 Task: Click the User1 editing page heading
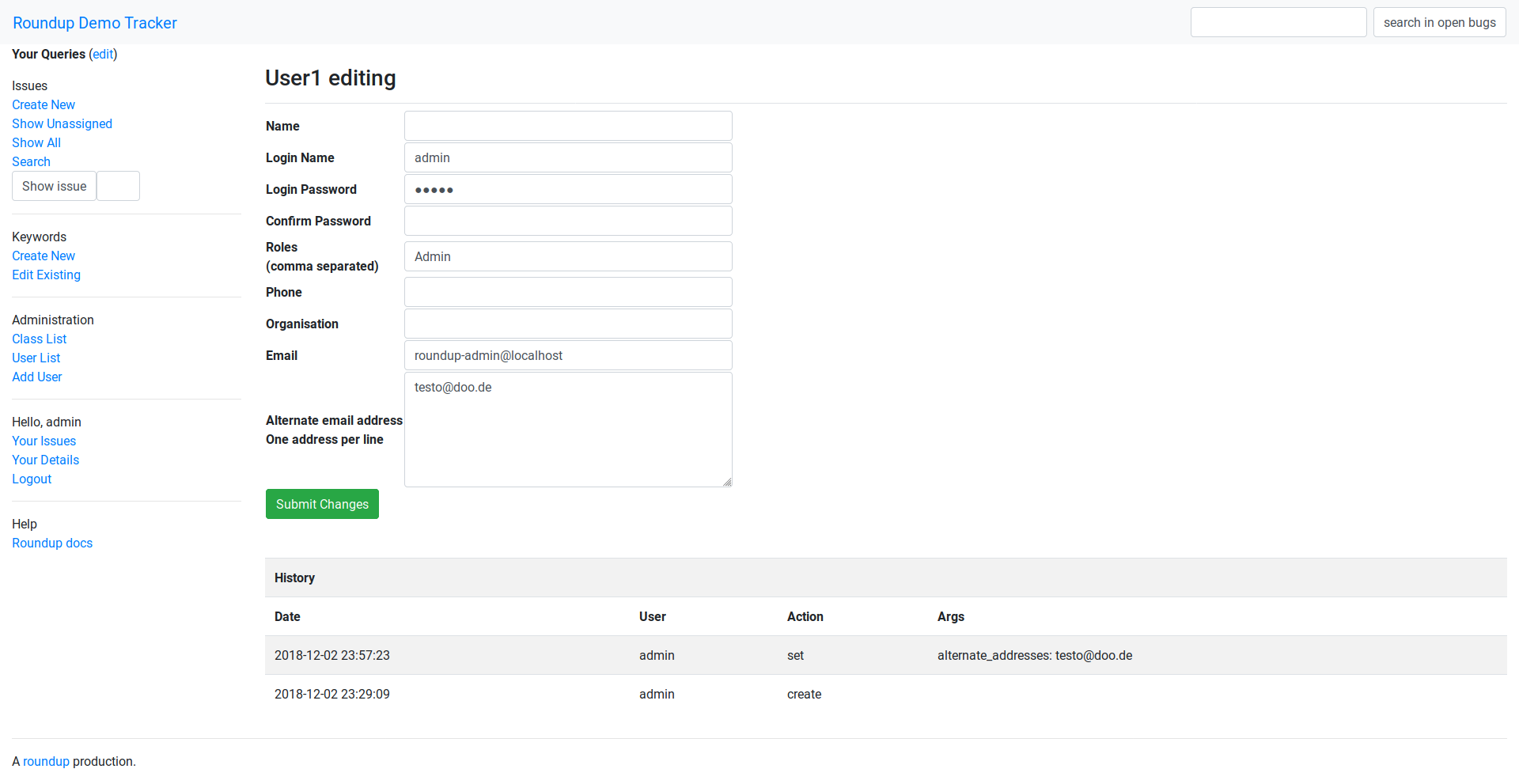(331, 78)
